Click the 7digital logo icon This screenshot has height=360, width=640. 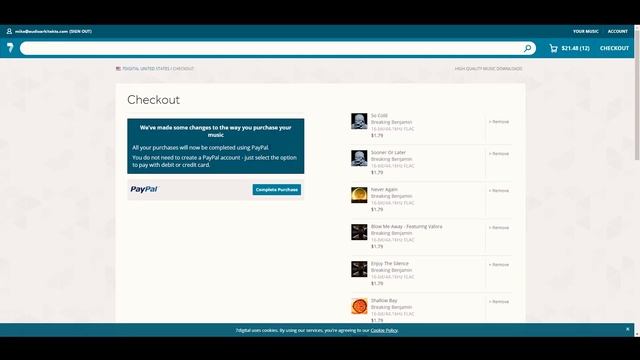(x=10, y=48)
